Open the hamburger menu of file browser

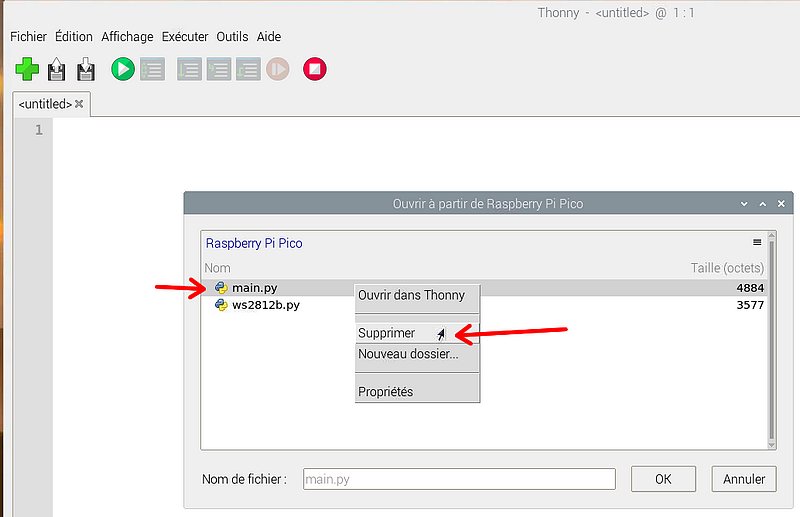757,242
